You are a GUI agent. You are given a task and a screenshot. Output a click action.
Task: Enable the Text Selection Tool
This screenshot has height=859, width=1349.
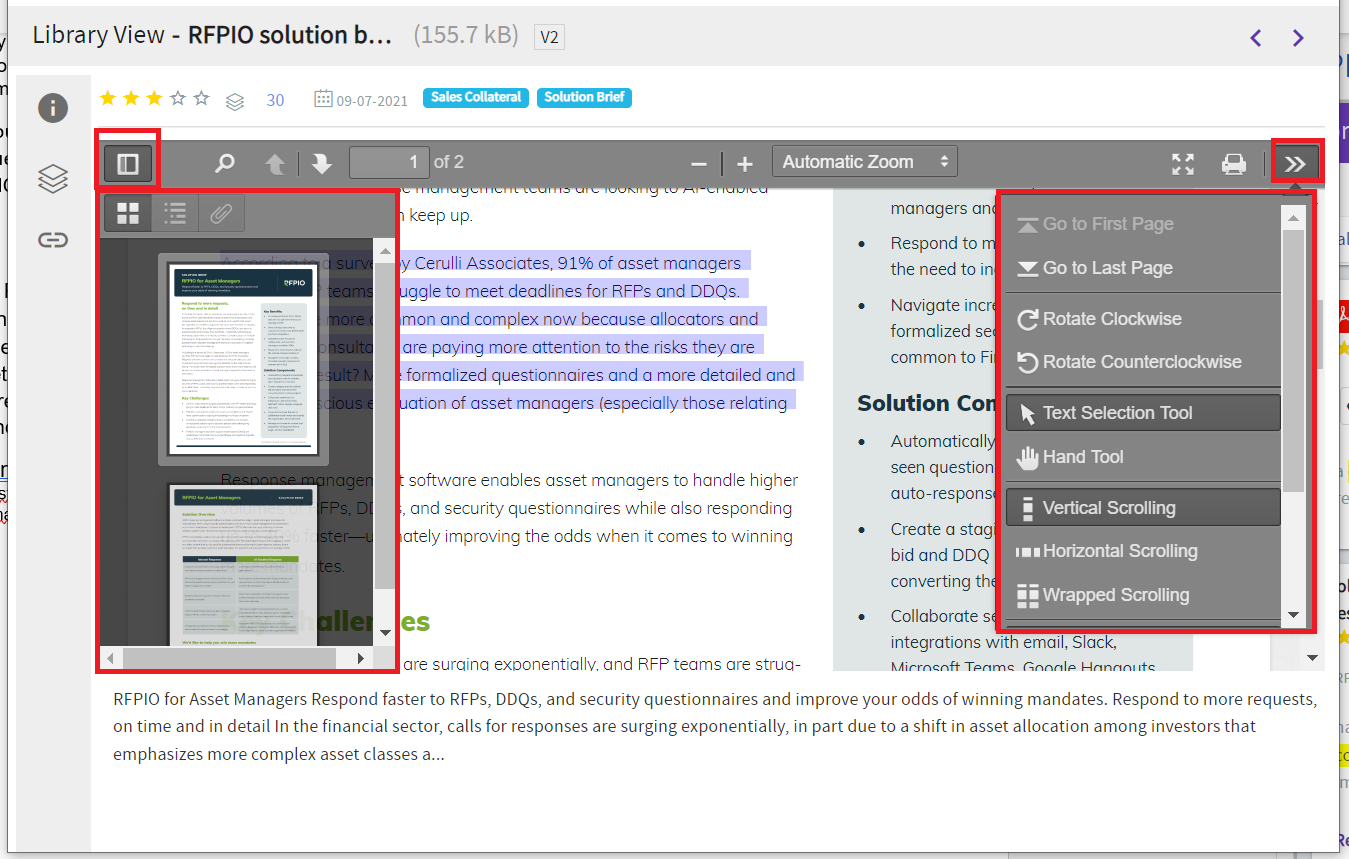click(1143, 413)
